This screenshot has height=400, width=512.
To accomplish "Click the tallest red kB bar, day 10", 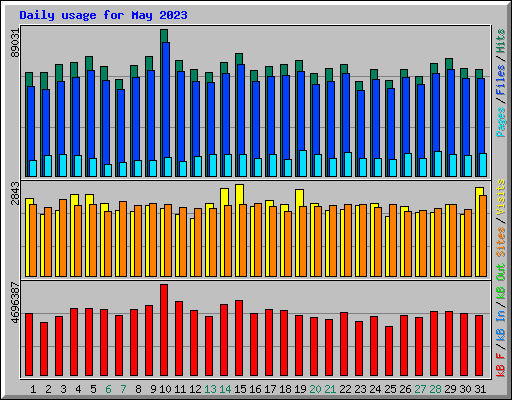I will [164, 330].
